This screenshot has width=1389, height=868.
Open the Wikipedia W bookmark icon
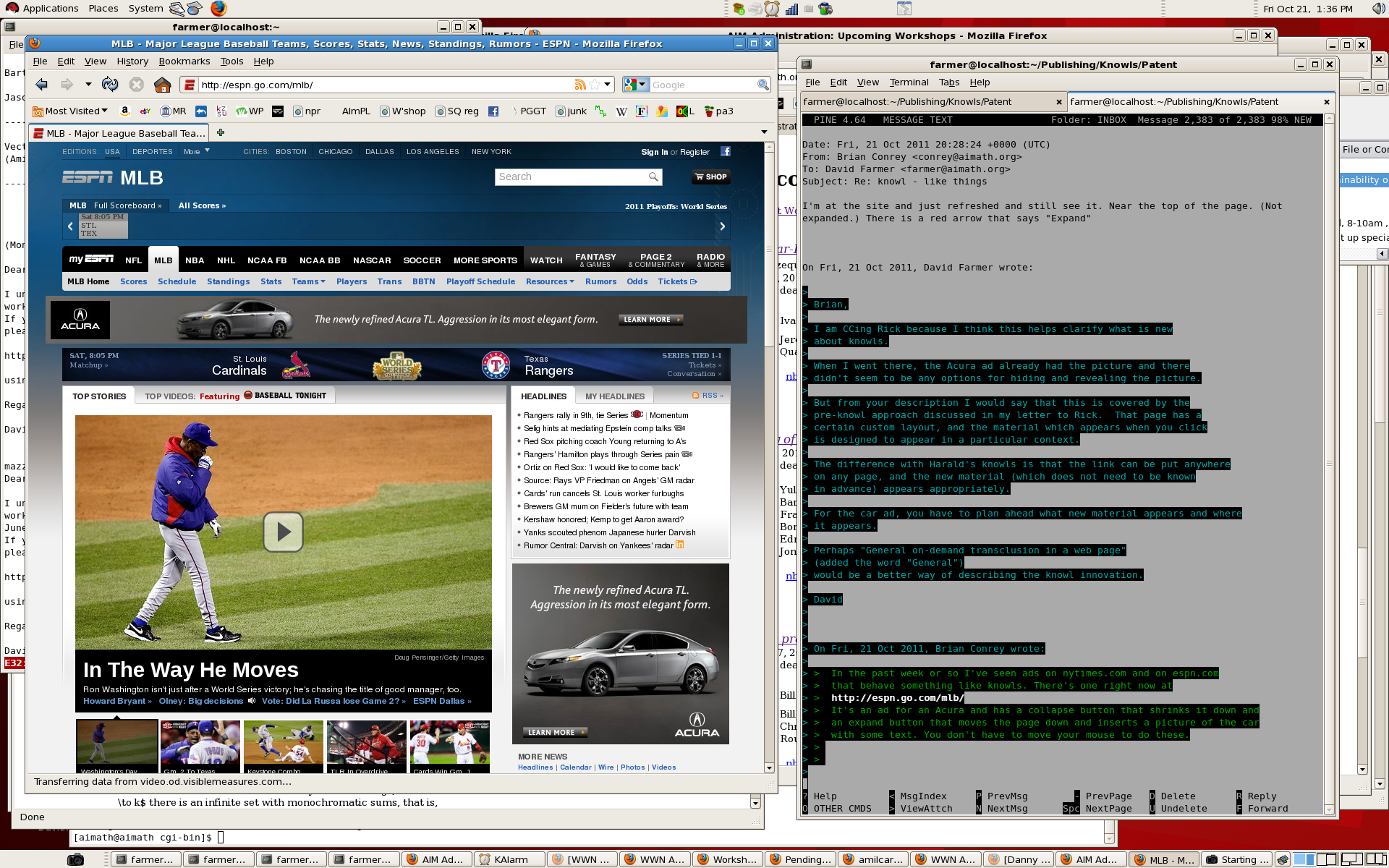click(x=621, y=111)
